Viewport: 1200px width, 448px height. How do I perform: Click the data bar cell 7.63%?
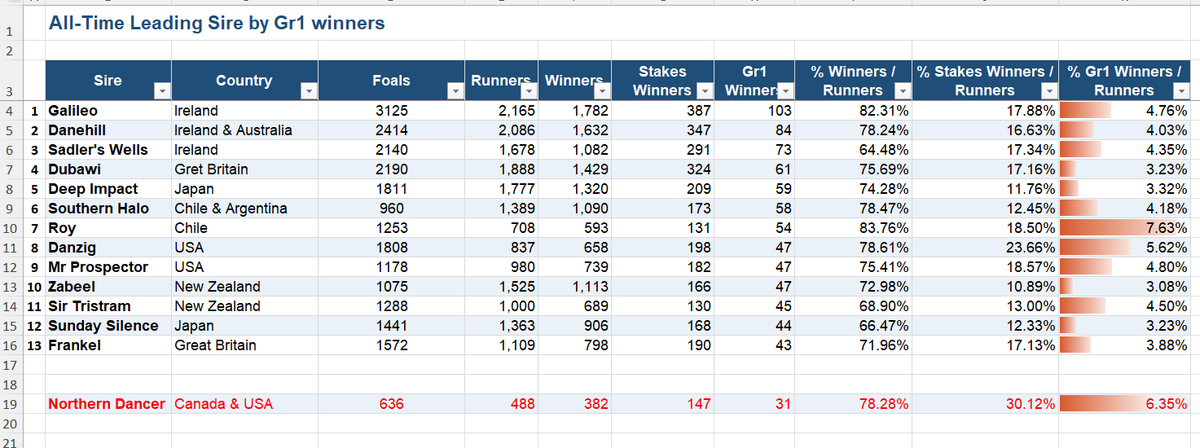point(1125,228)
